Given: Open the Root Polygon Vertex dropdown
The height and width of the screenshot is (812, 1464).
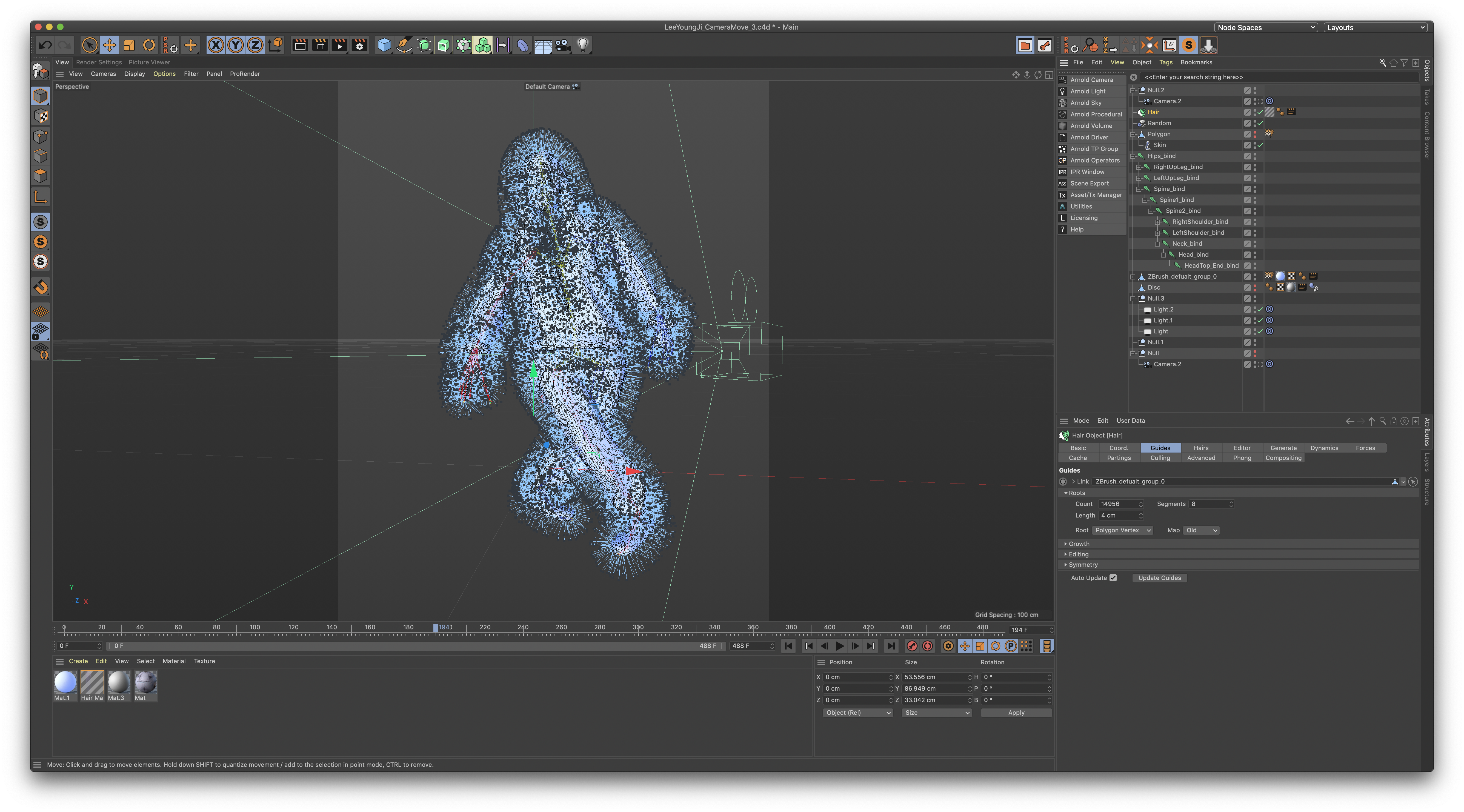Looking at the screenshot, I should click(x=1122, y=530).
